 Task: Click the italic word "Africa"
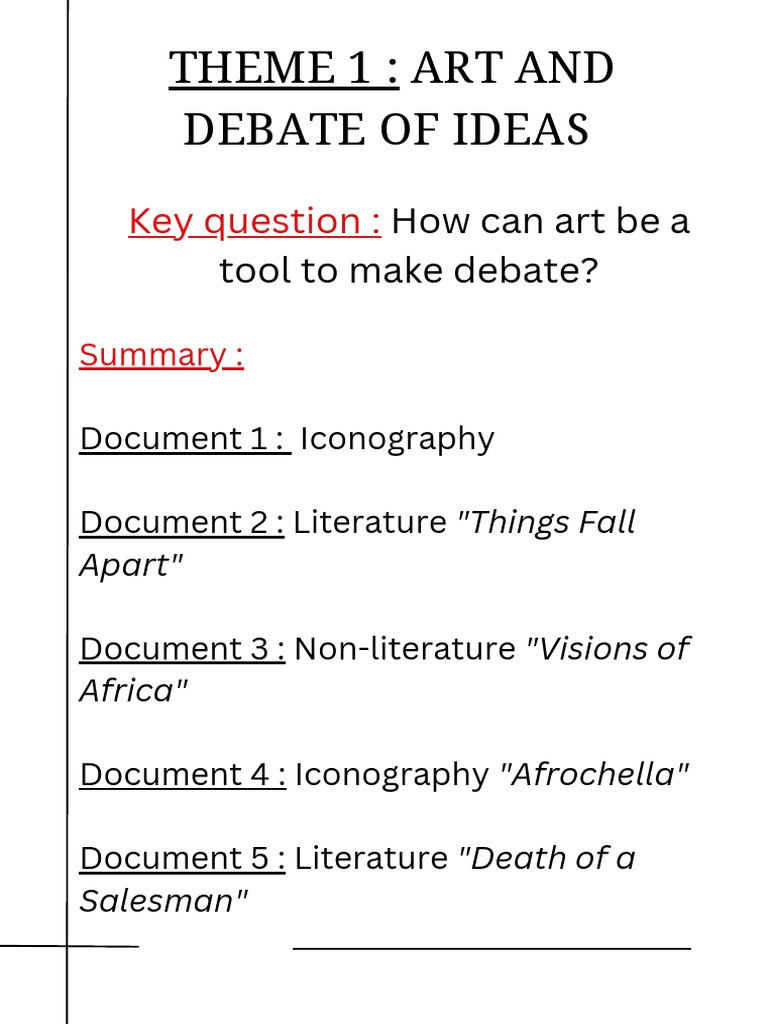pos(133,691)
